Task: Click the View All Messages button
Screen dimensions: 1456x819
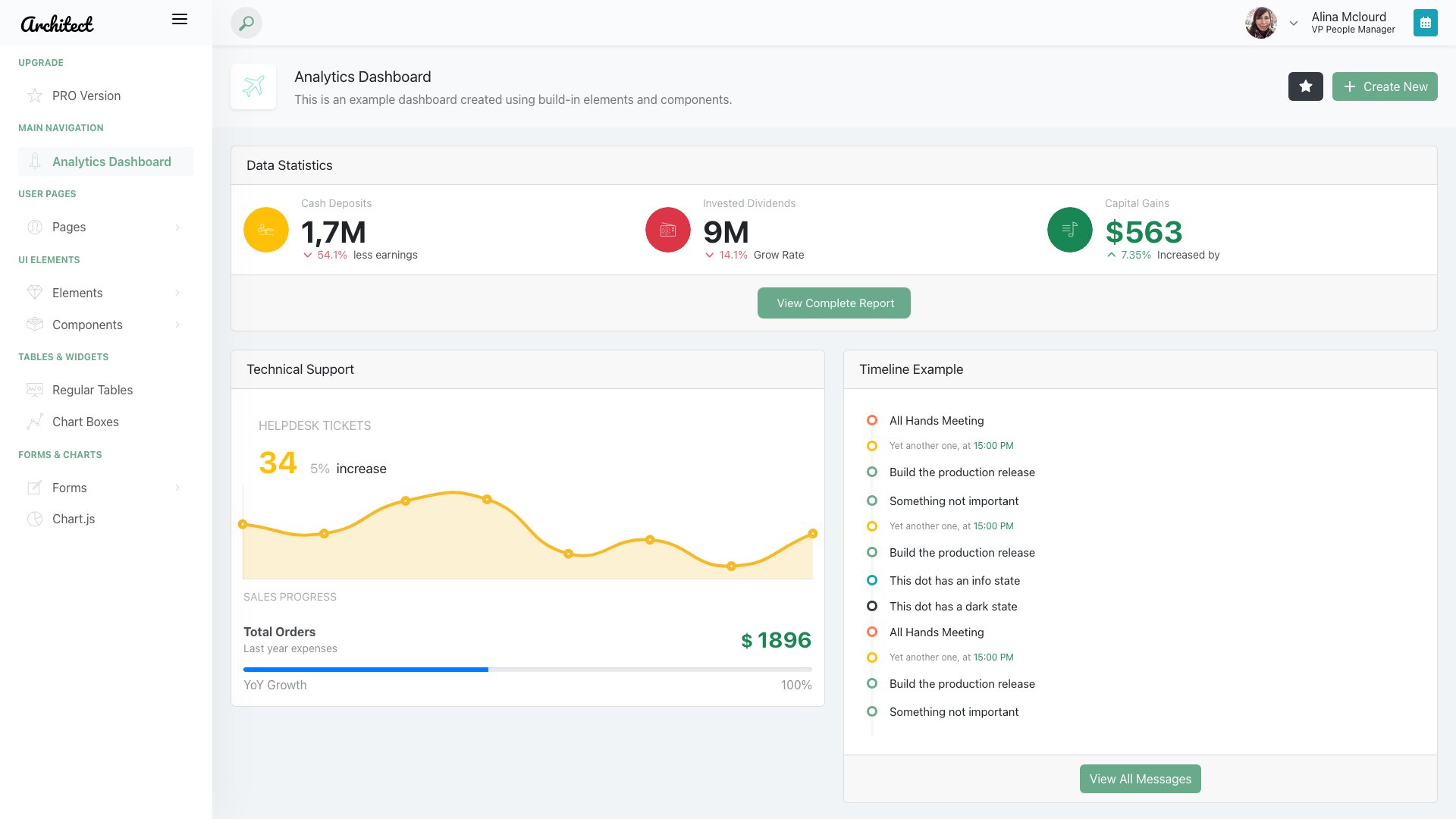Action: [1140, 778]
